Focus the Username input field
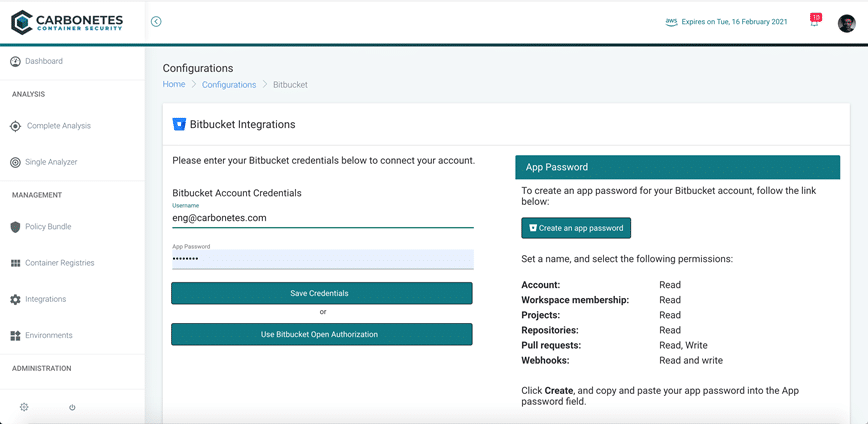The height and width of the screenshot is (424, 868). pos(323,218)
